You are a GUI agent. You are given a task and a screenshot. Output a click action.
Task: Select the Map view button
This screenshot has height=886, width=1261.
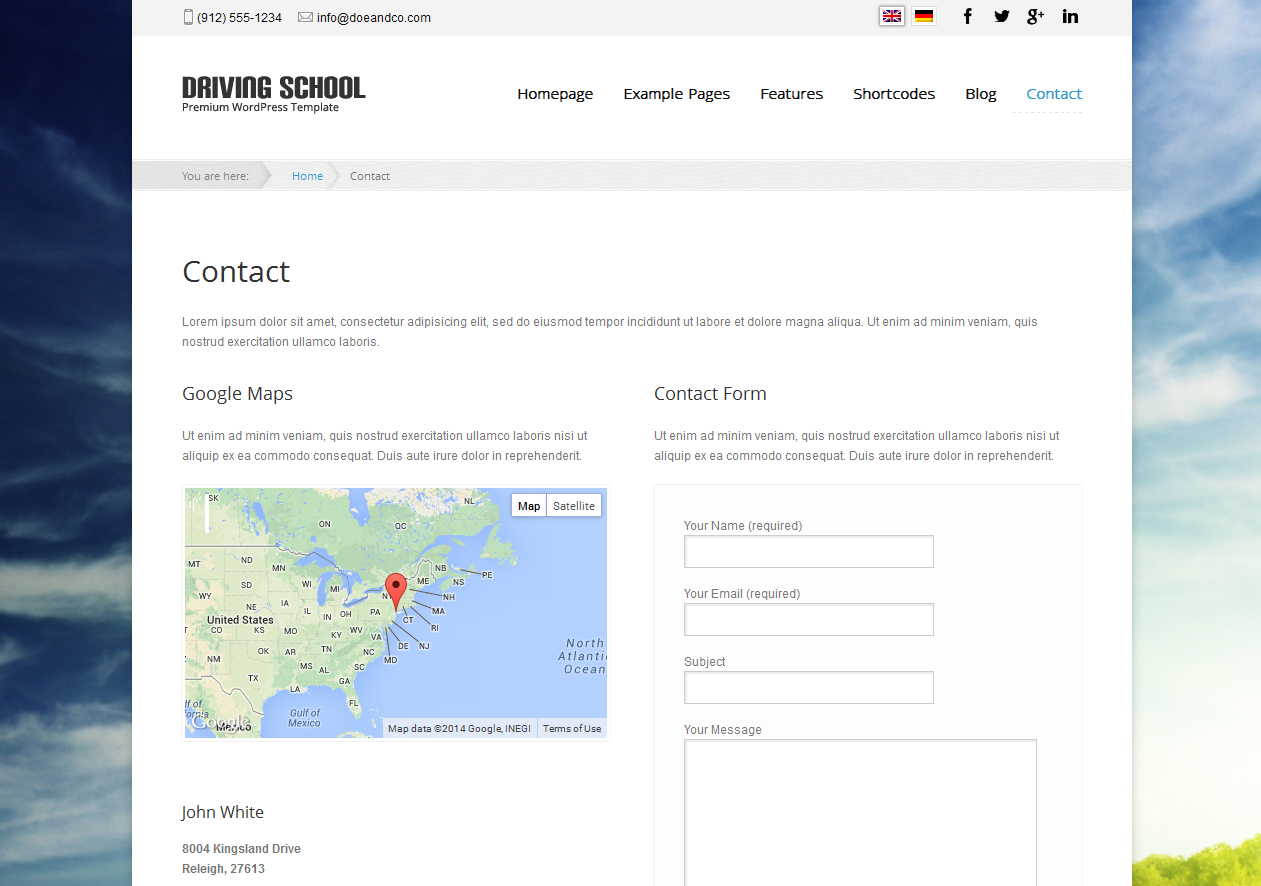point(528,505)
